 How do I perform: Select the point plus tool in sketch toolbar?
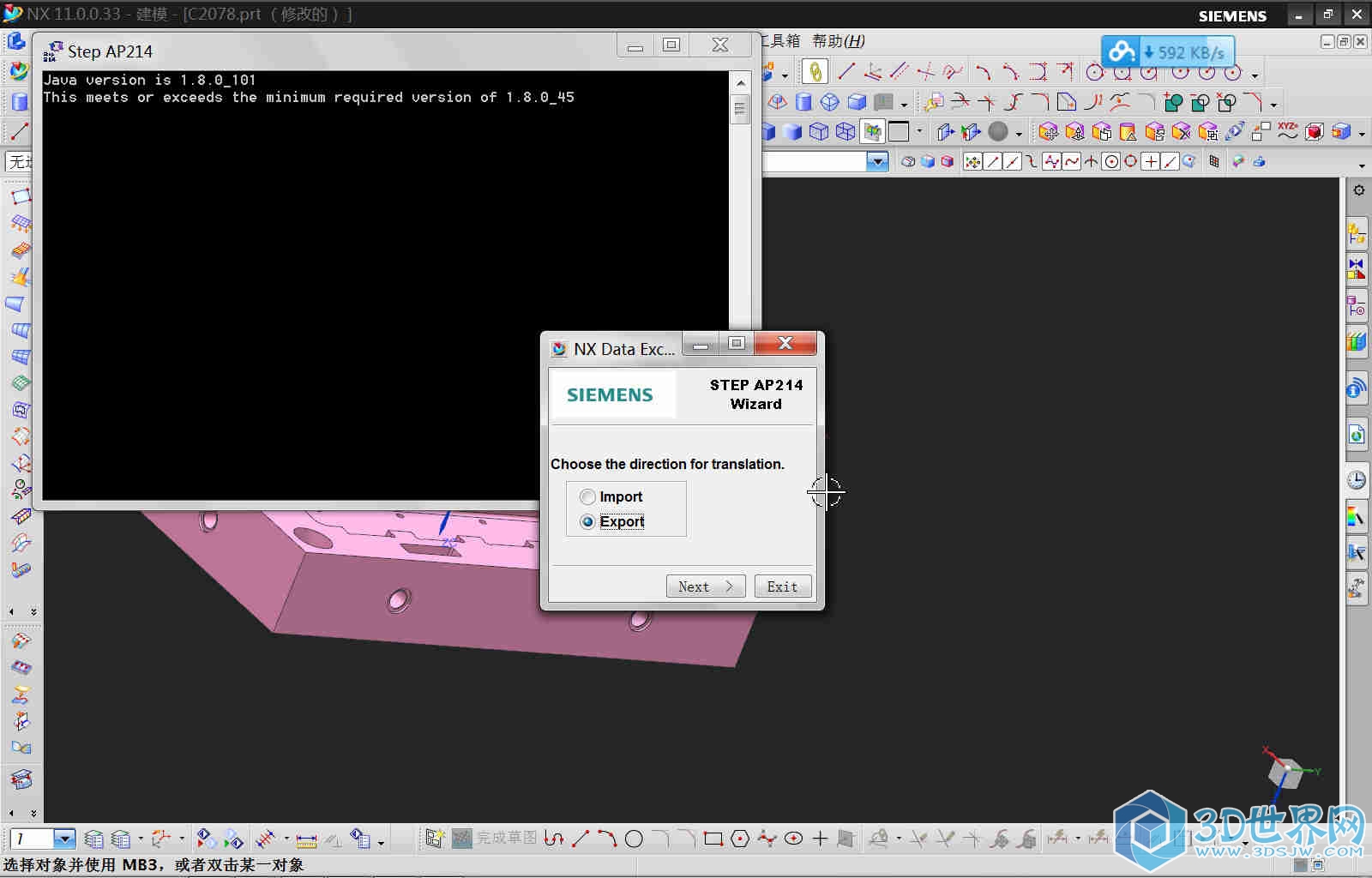tap(820, 839)
